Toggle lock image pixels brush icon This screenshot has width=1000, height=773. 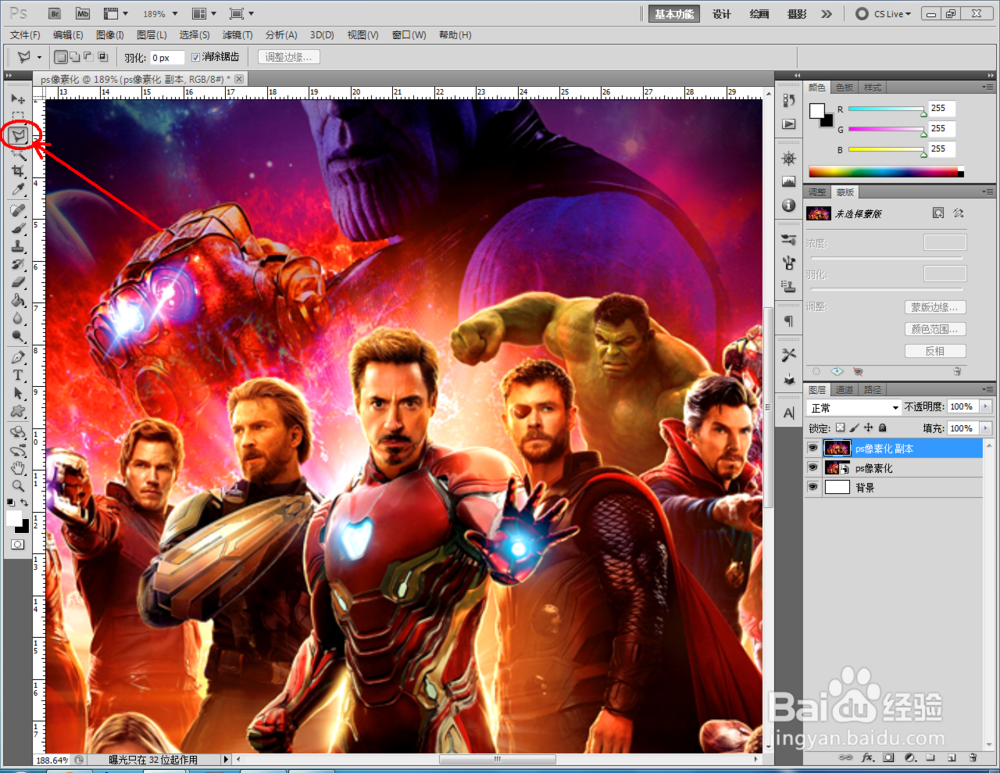[855, 428]
